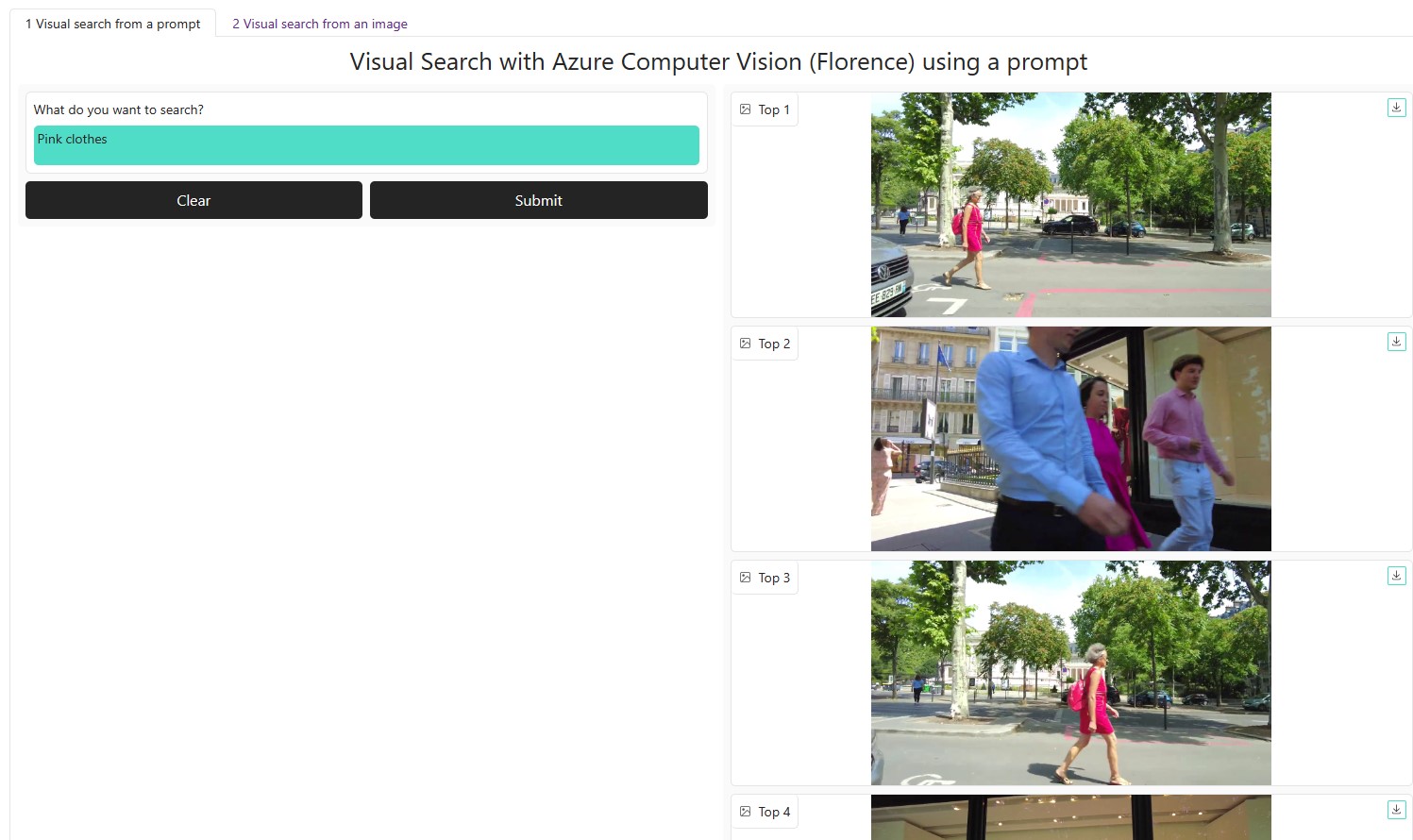Select the Visual search from a prompt tab

click(x=113, y=24)
